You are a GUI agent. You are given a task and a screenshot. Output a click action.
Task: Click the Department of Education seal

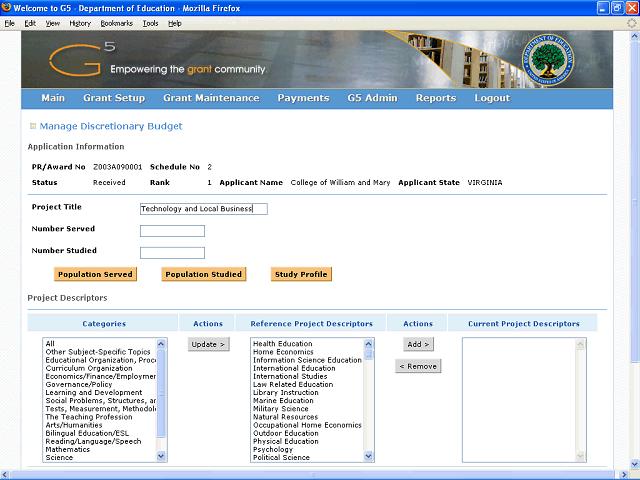pyautogui.click(x=547, y=60)
